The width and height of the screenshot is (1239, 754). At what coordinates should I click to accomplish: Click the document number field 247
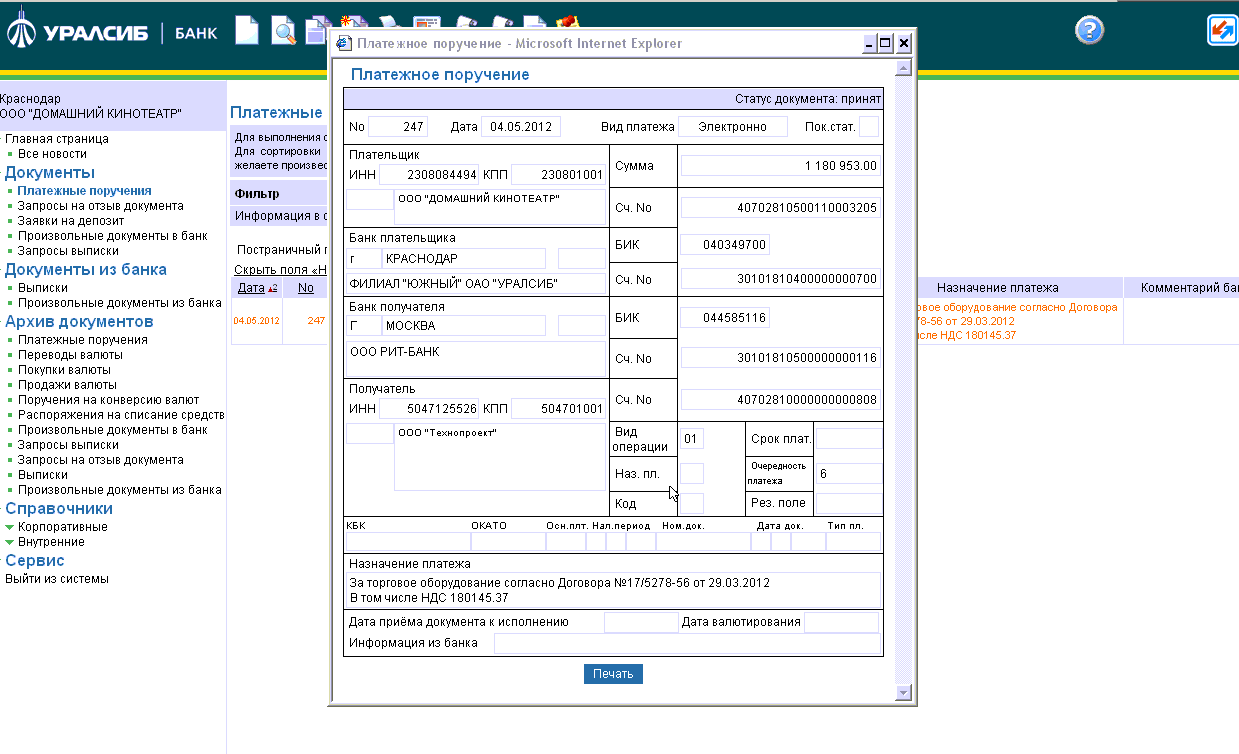[x=398, y=127]
